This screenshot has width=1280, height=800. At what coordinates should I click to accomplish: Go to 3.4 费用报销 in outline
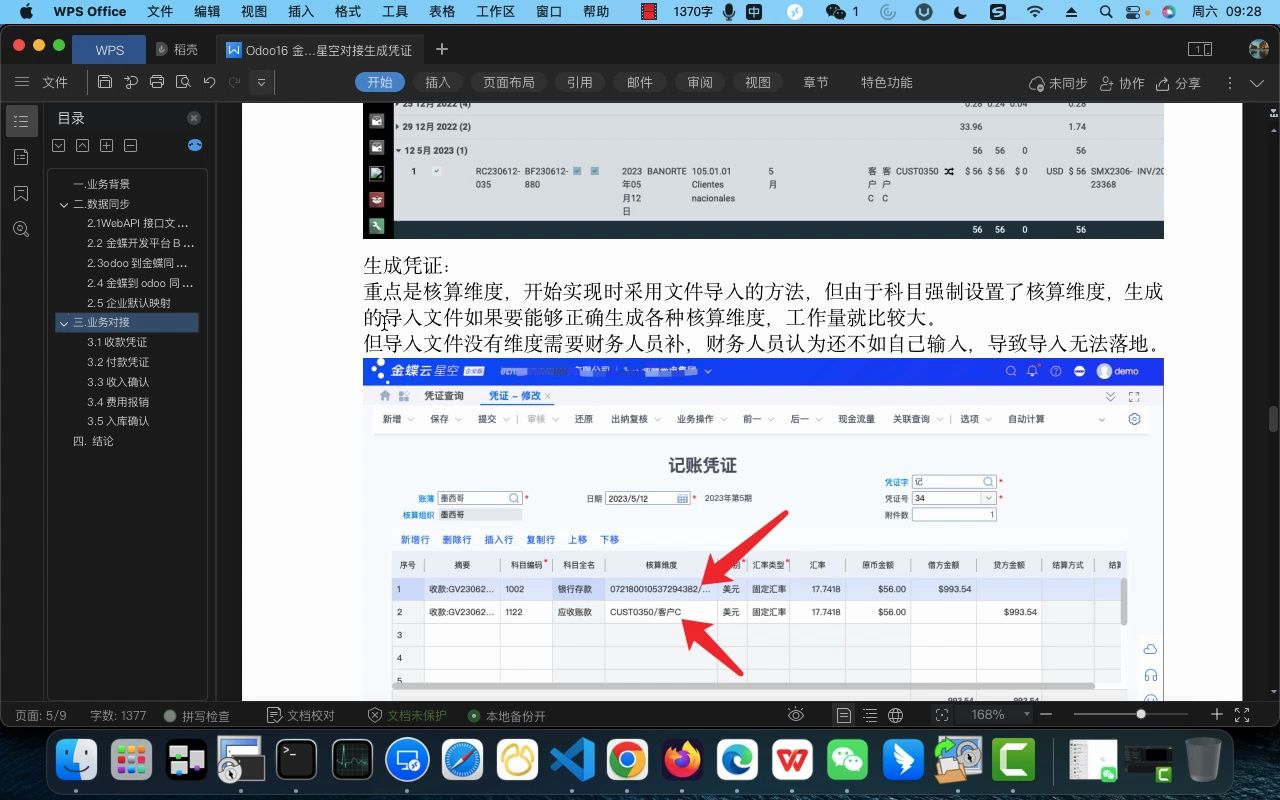click(117, 401)
